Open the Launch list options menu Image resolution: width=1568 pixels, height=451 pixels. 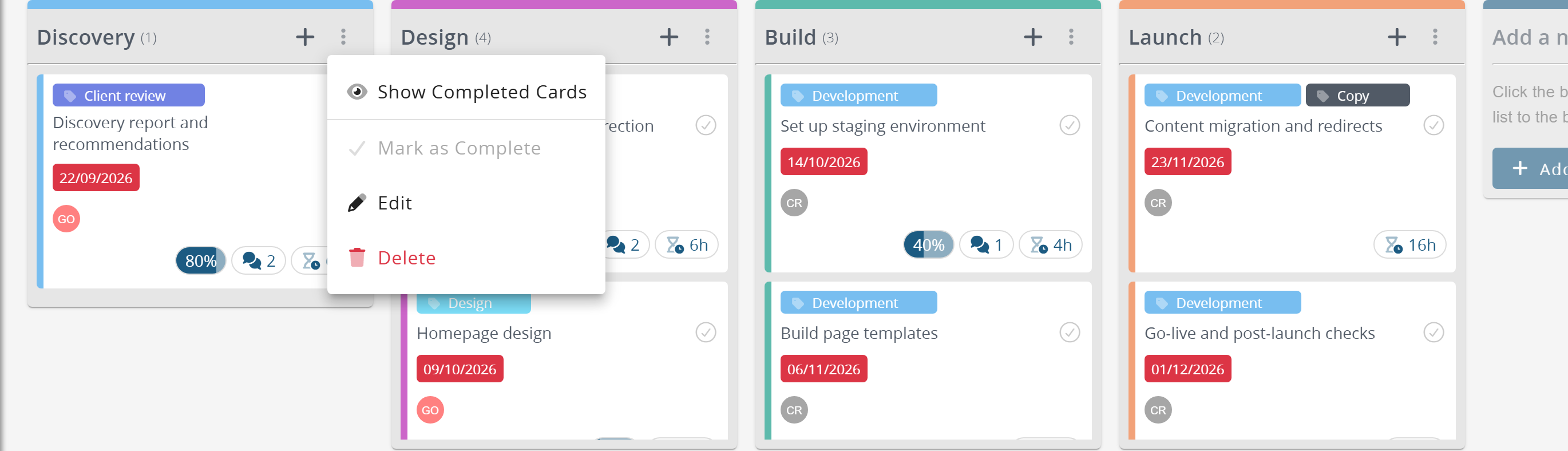pos(1435,37)
